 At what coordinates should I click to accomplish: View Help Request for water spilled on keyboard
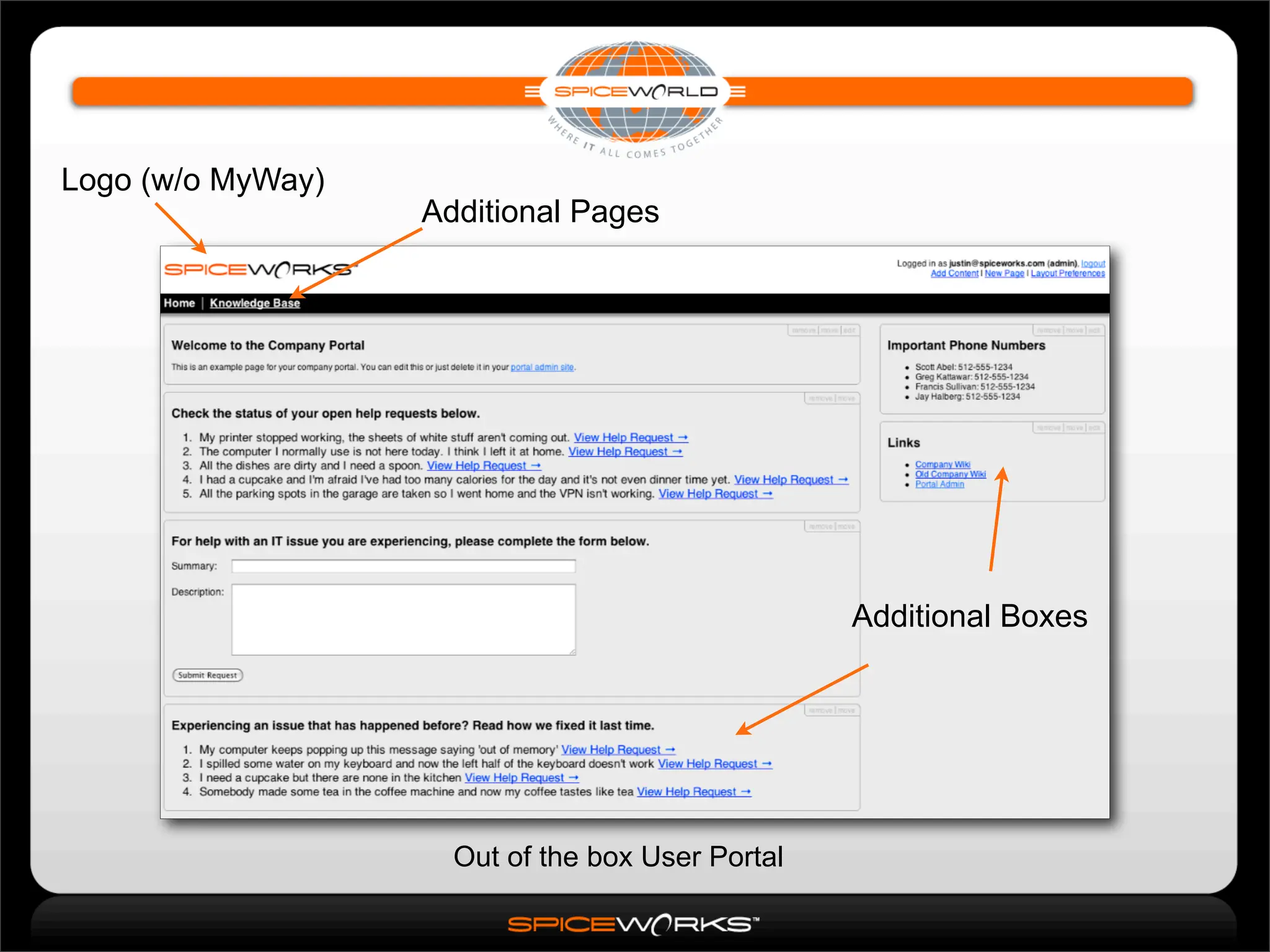[715, 764]
